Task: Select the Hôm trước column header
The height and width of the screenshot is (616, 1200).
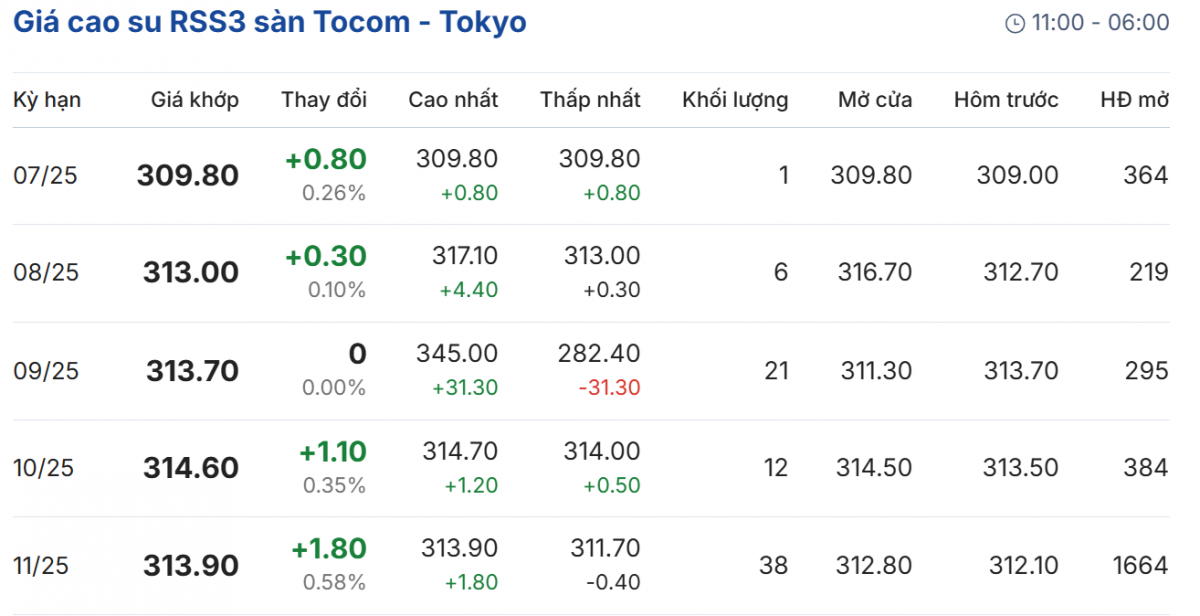Action: (1006, 100)
